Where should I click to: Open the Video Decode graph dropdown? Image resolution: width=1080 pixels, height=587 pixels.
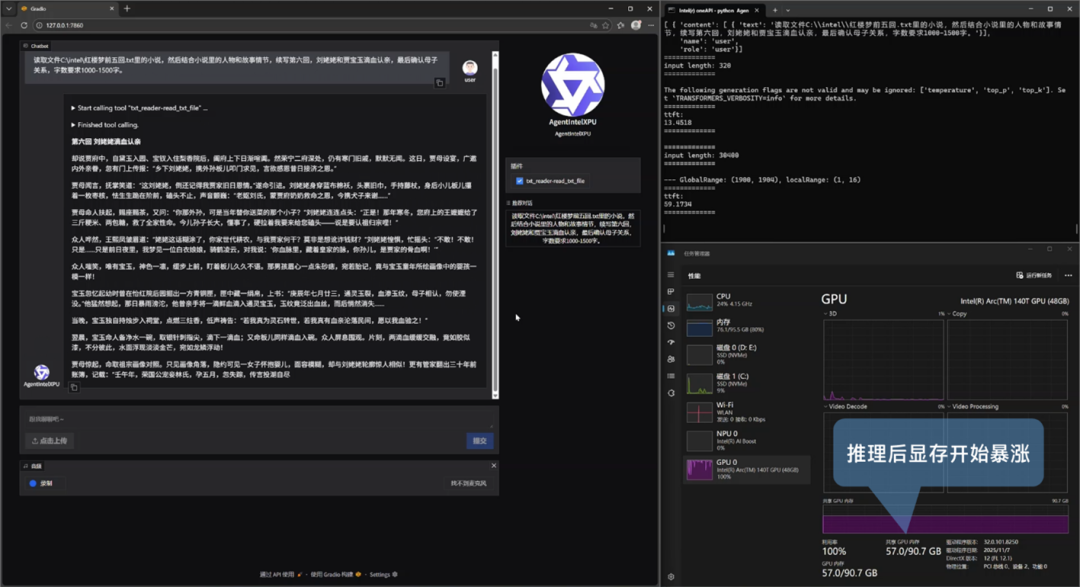845,407
